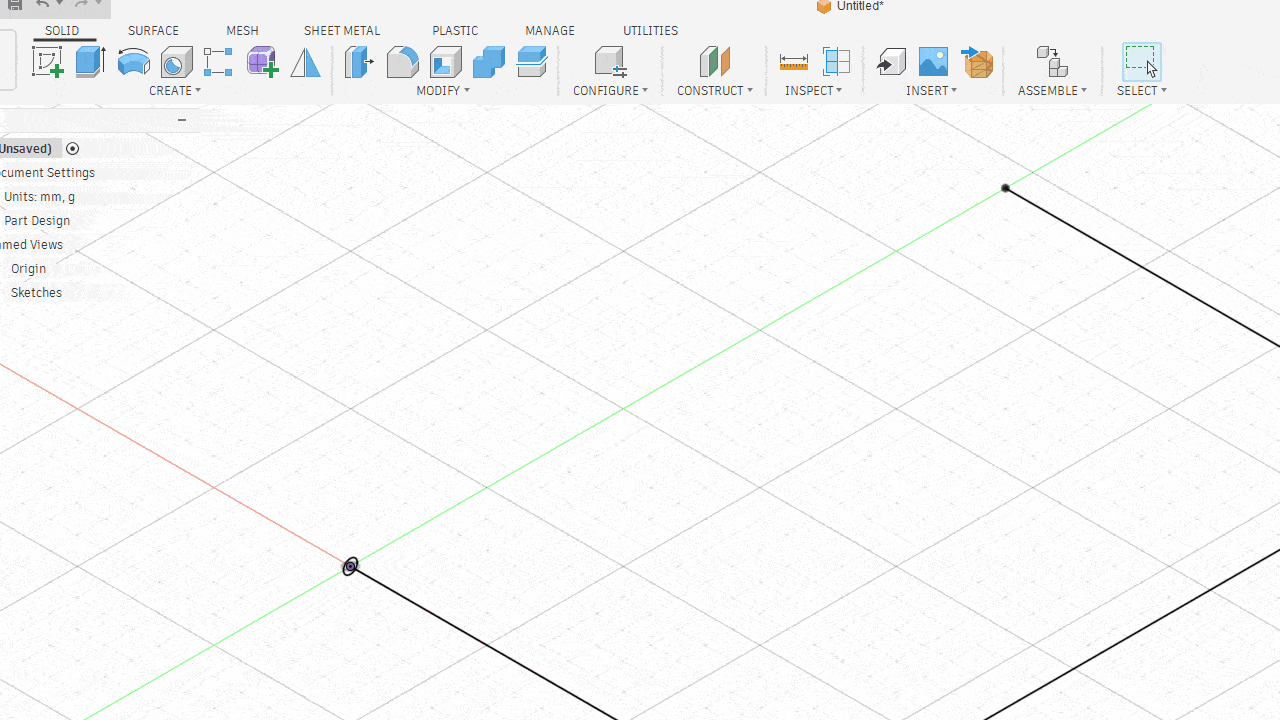Open the Create Form tool
The width and height of the screenshot is (1280, 720).
tap(262, 62)
